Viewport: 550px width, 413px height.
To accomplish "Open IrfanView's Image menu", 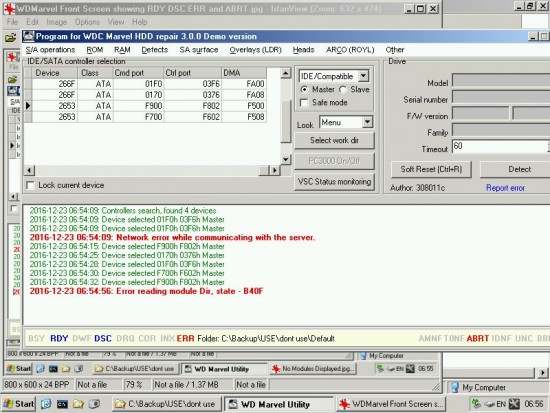I will pyautogui.click(x=56, y=22).
